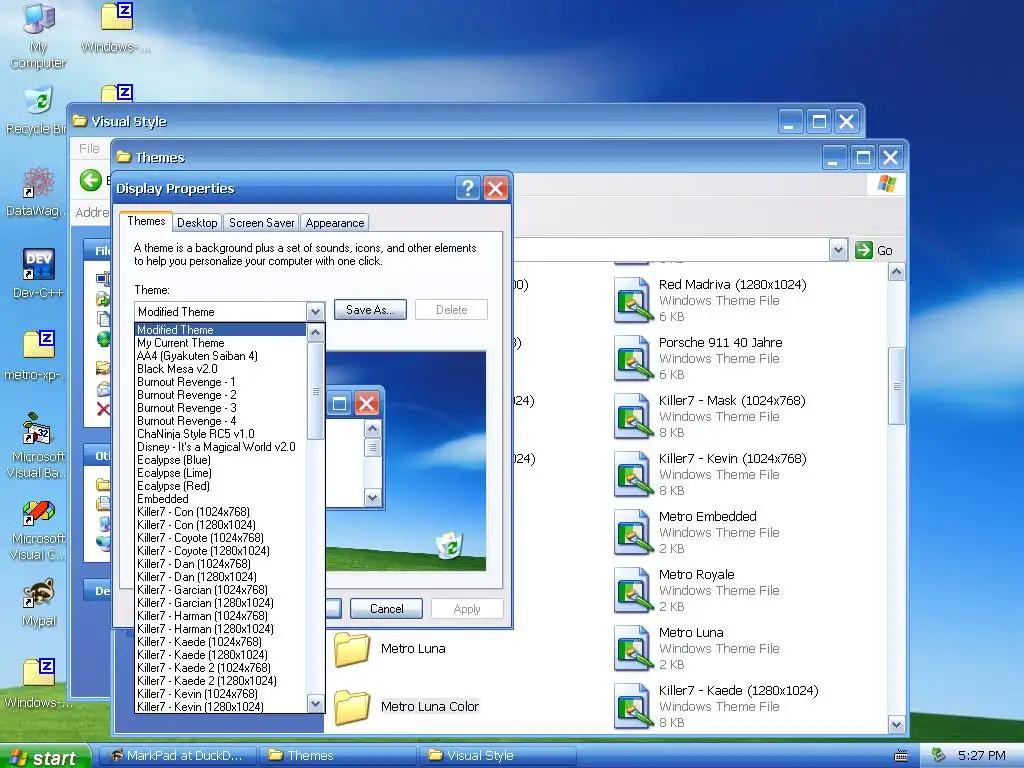1024x768 pixels.
Task: Choose My Current Theme in list
Action: pos(221,343)
